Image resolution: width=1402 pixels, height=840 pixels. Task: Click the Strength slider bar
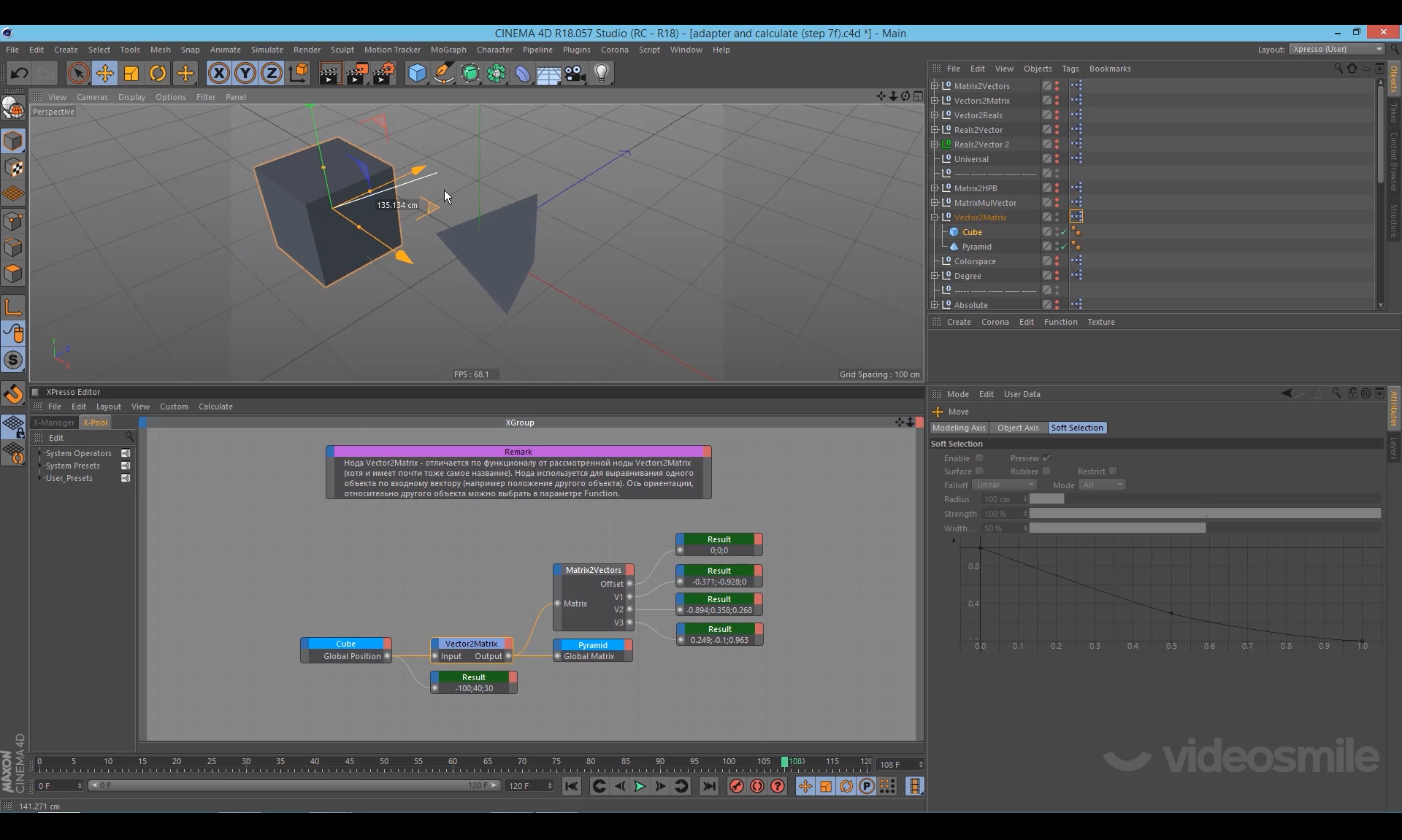(1204, 514)
